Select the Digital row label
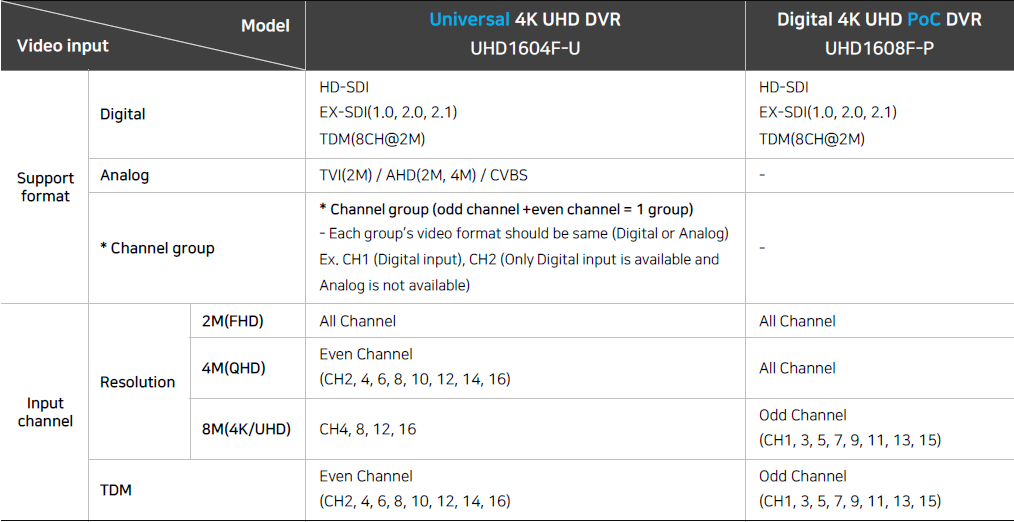The image size is (1014, 522). click(x=123, y=114)
